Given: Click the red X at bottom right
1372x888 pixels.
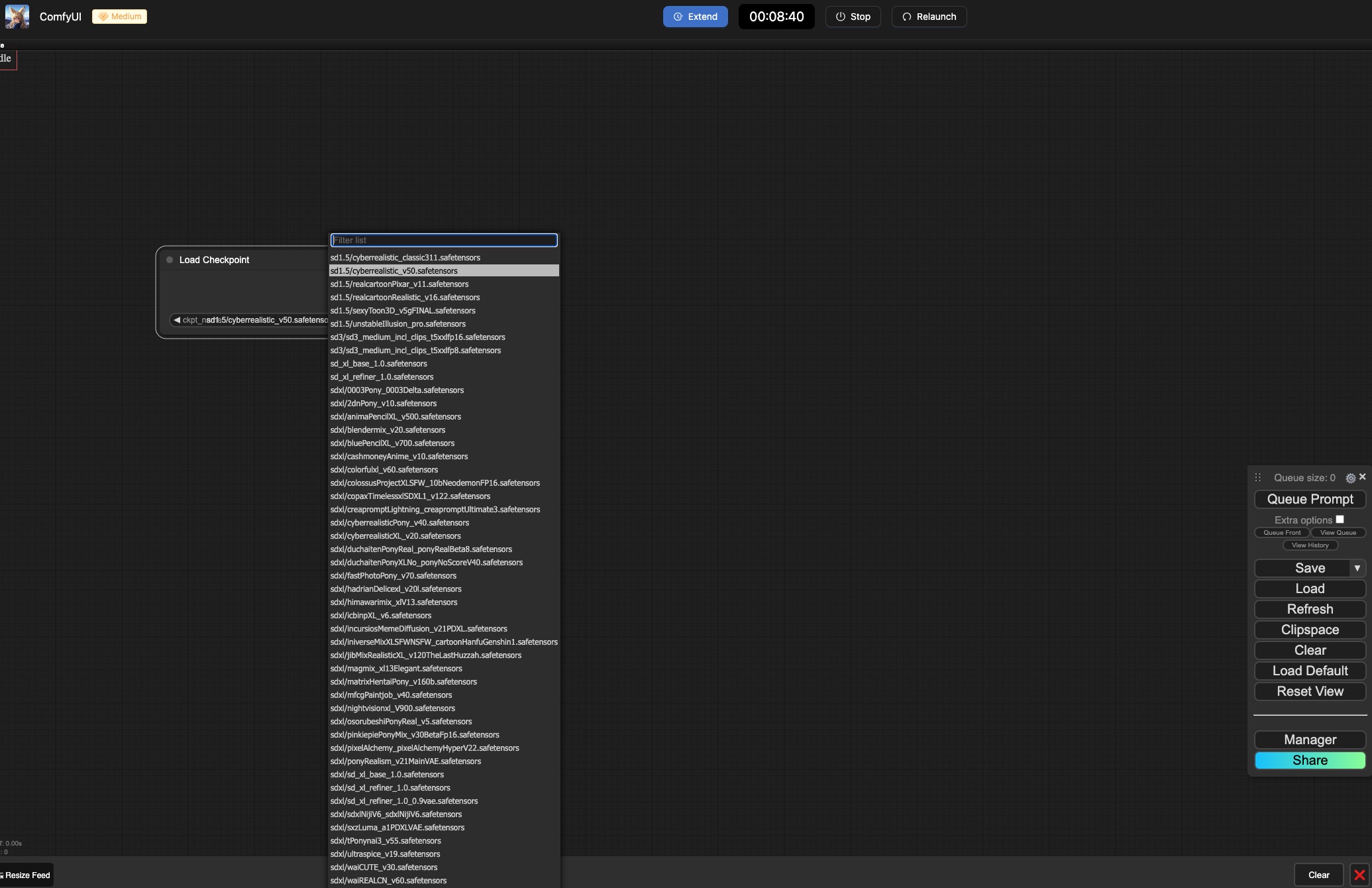Looking at the screenshot, I should coord(1359,875).
